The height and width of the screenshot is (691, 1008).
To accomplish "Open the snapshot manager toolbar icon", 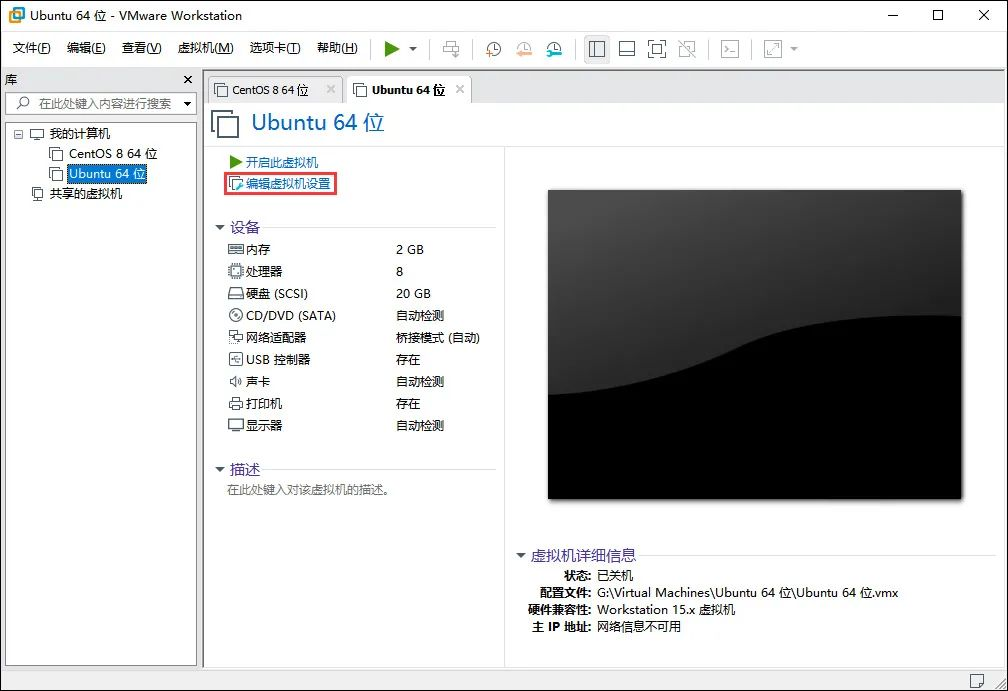I will (x=554, y=49).
